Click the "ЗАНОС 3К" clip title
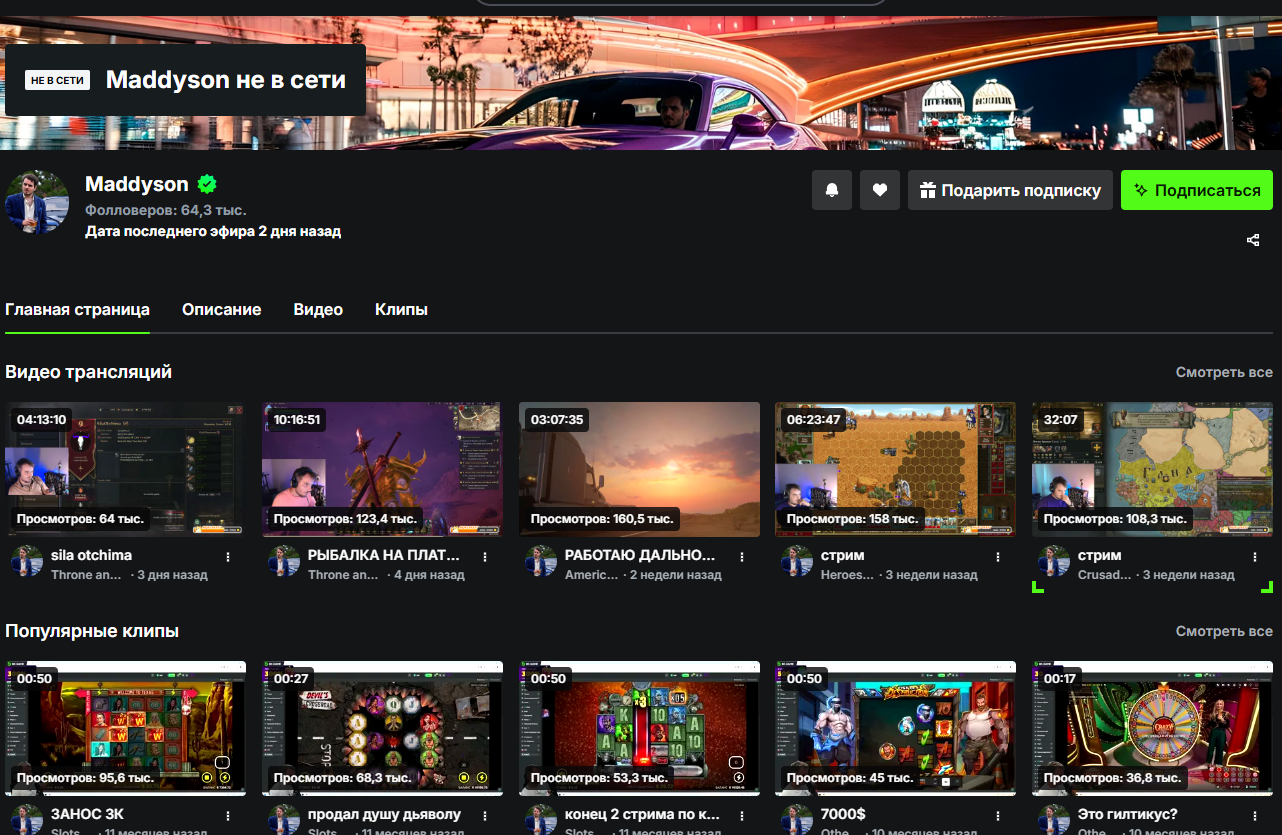Image resolution: width=1282 pixels, height=835 pixels. pyautogui.click(x=87, y=814)
